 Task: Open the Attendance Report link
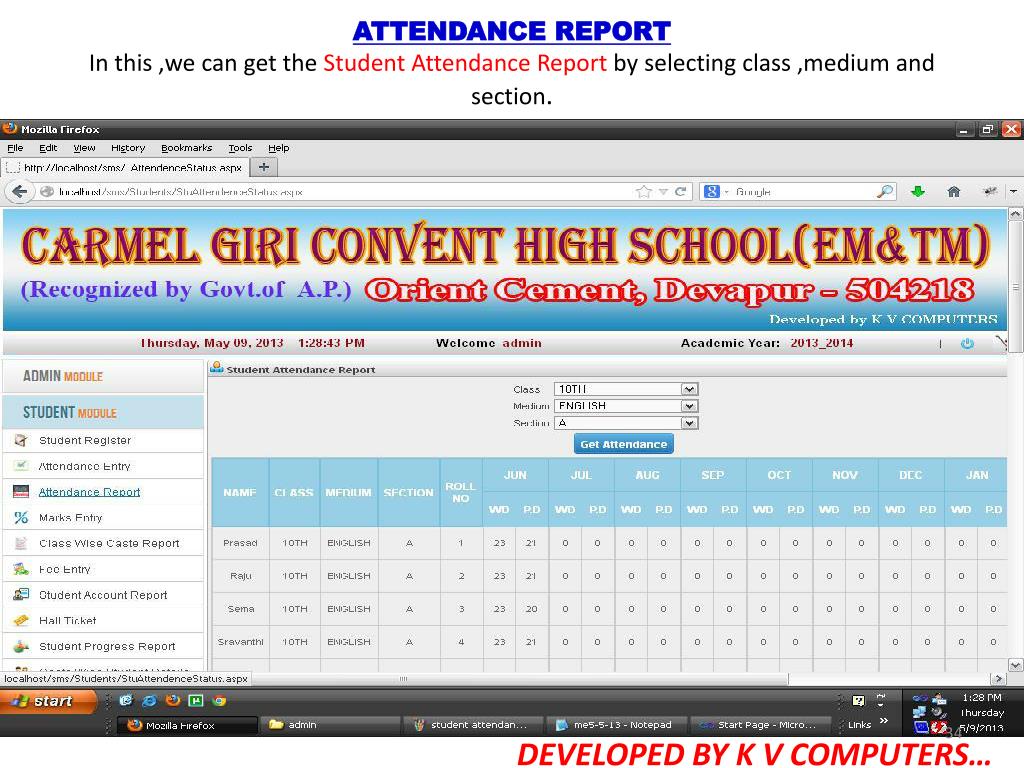89,492
